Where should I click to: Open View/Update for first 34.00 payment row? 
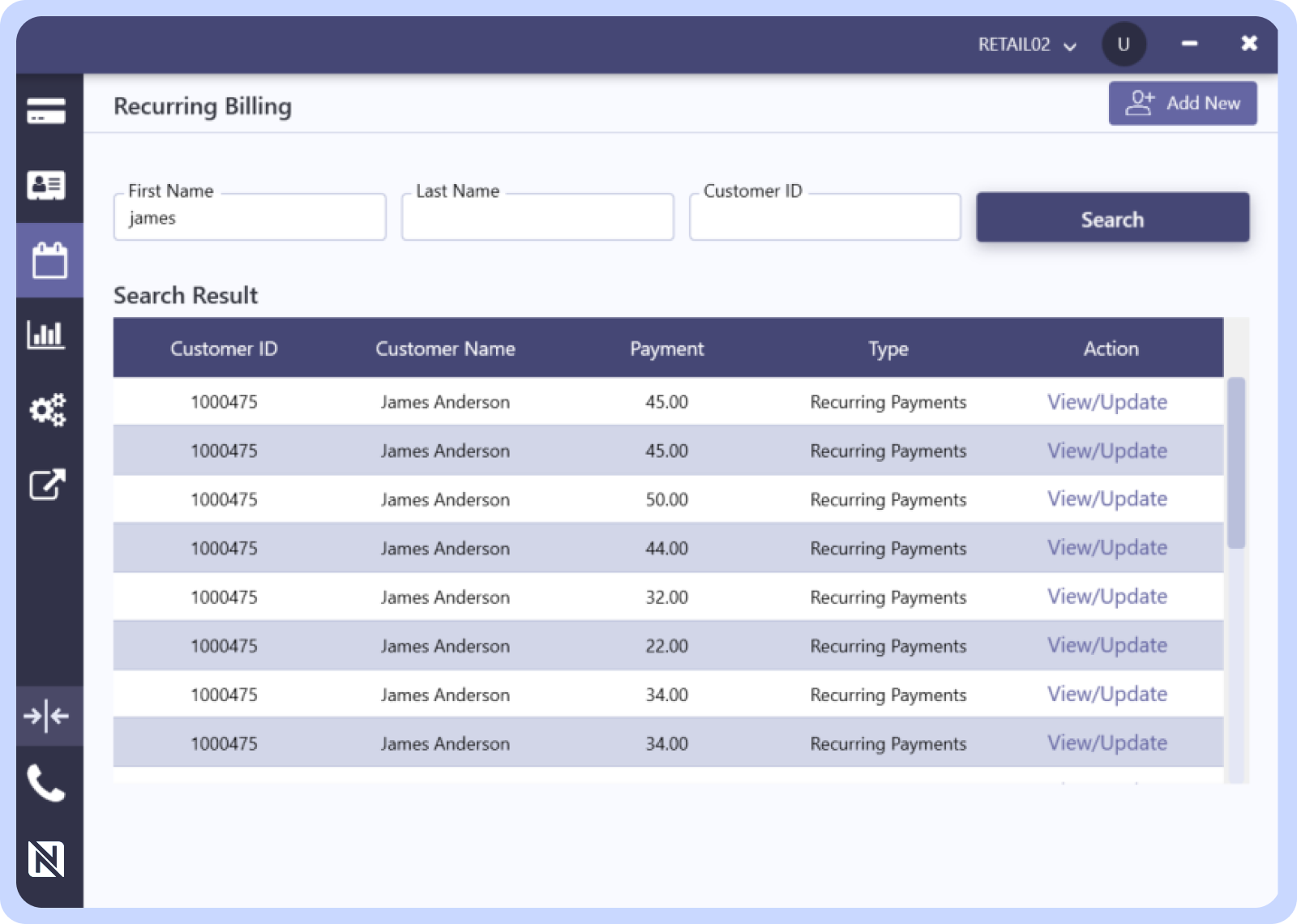1107,694
